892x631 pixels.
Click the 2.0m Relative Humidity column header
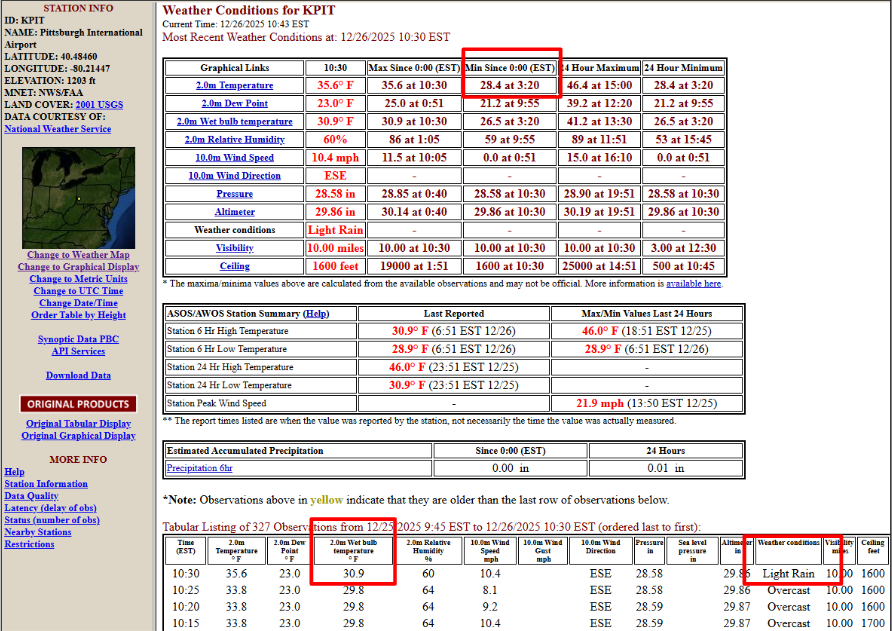pyautogui.click(x=428, y=550)
